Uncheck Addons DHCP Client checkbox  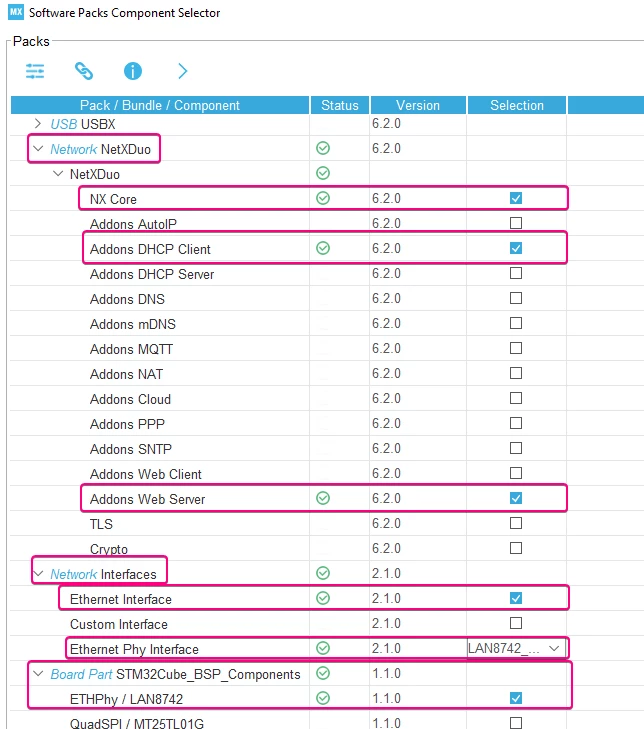[516, 248]
